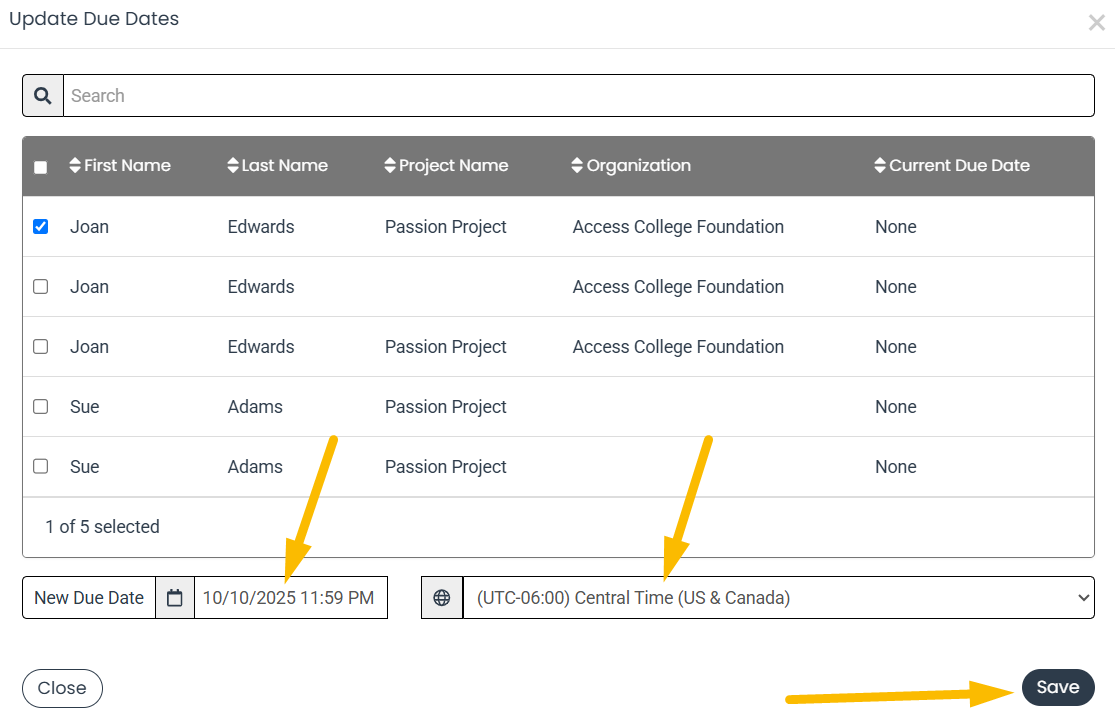Click the calendar icon beside New Due Date

click(x=175, y=598)
